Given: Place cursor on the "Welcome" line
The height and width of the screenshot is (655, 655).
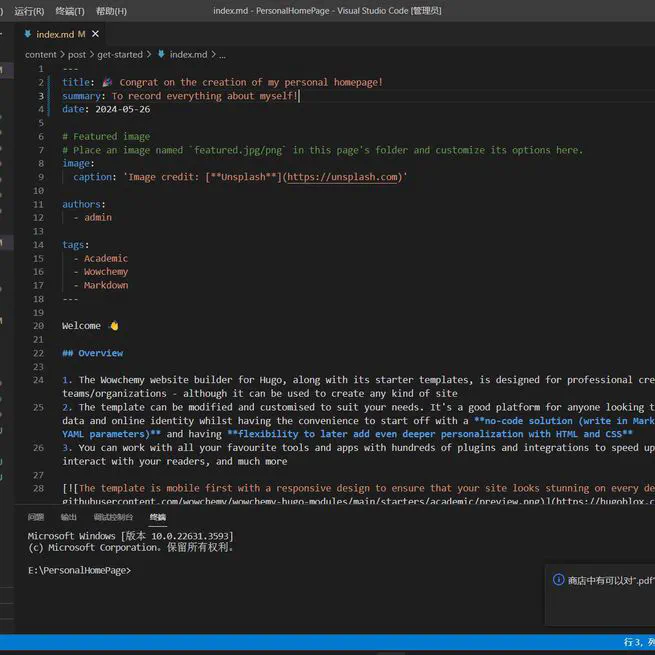Looking at the screenshot, I should click(x=81, y=326).
